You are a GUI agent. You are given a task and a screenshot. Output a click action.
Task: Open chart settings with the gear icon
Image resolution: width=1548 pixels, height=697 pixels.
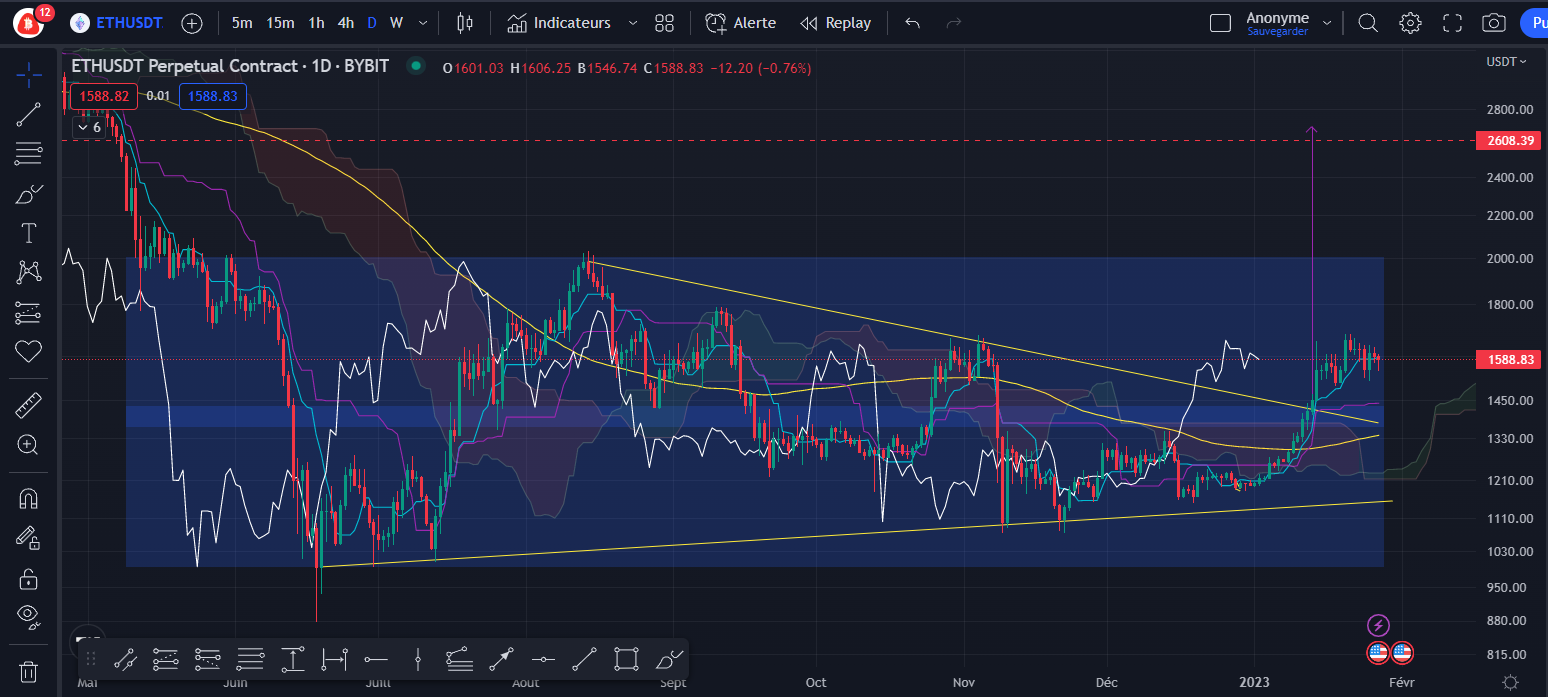[1410, 22]
